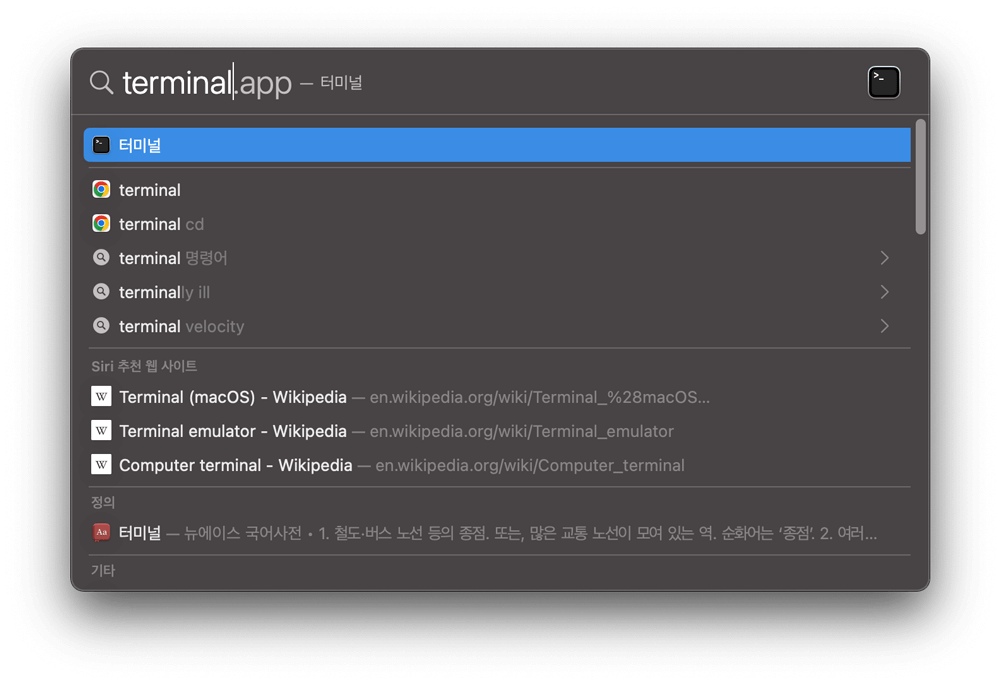This screenshot has height=684, width=1000.
Task: Expand the 'terminal 명령어' web search suggestion
Action: click(884, 258)
